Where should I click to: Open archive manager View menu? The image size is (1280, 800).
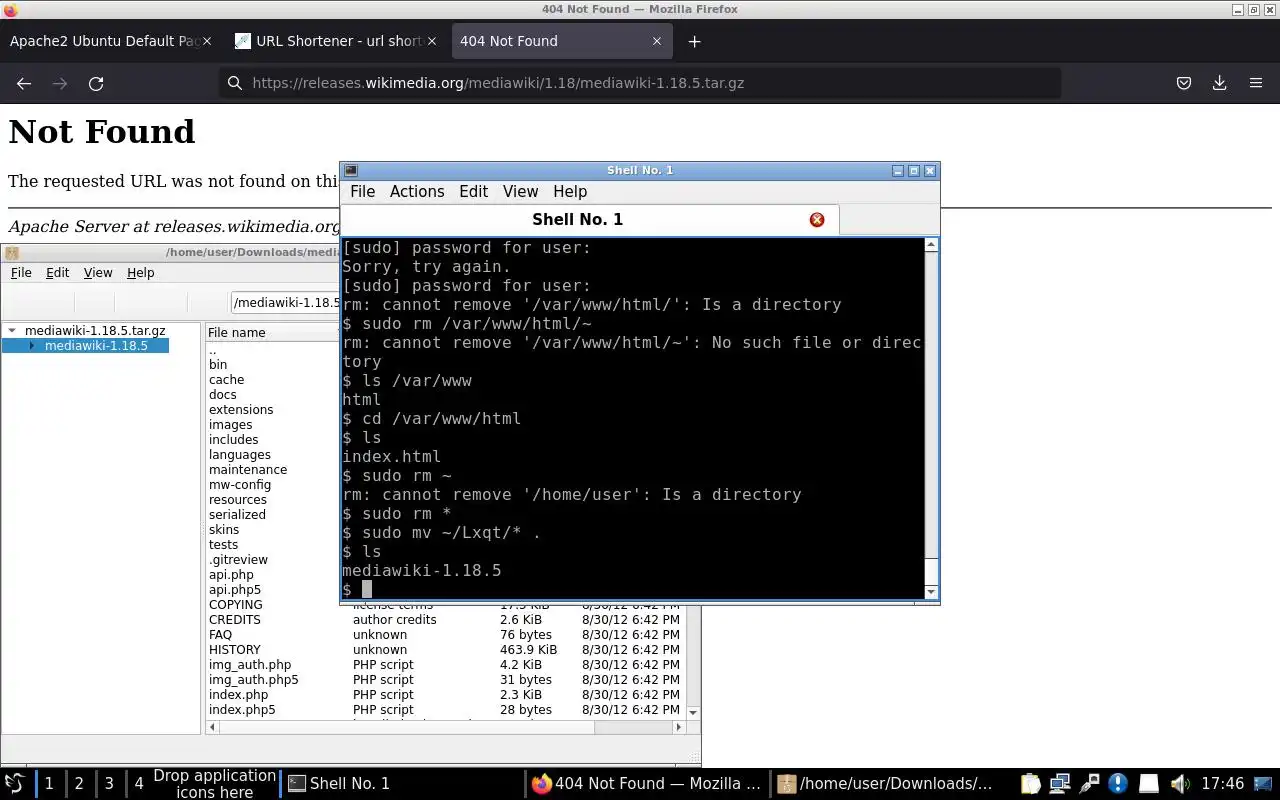pos(98,272)
